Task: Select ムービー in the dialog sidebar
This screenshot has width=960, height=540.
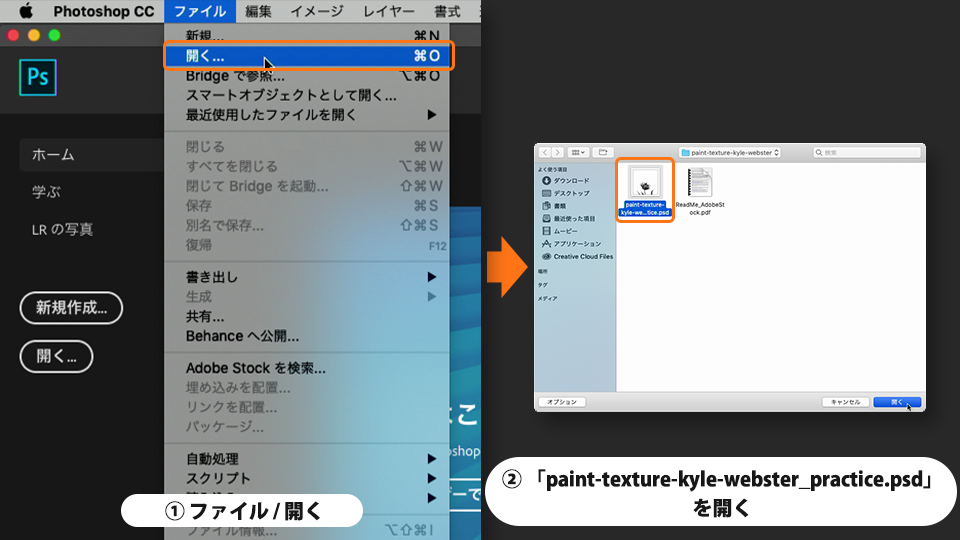Action: [560, 231]
